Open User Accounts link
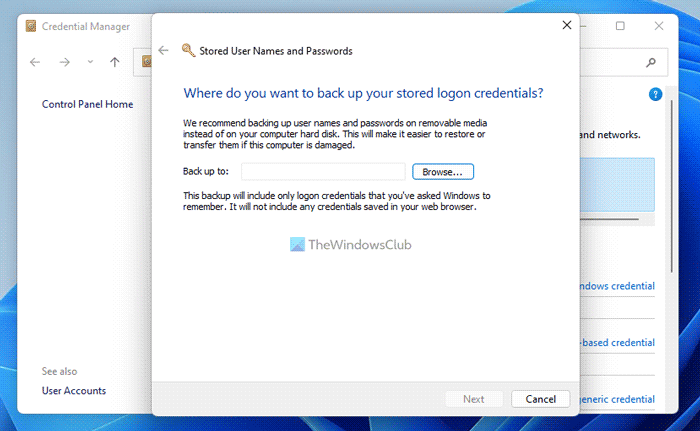This screenshot has width=700, height=431. 74,390
